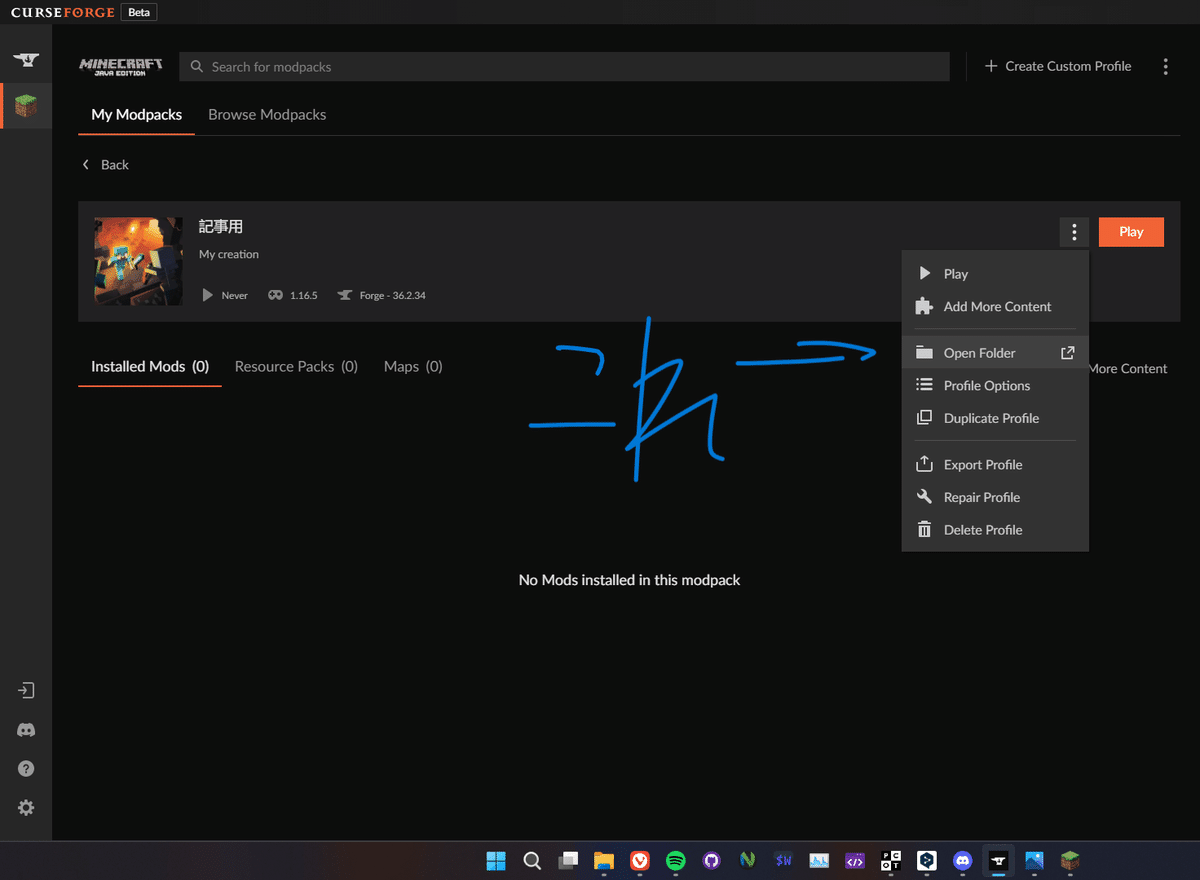
Task: Collapse the profile view with the Back chevron
Action: [x=86, y=164]
